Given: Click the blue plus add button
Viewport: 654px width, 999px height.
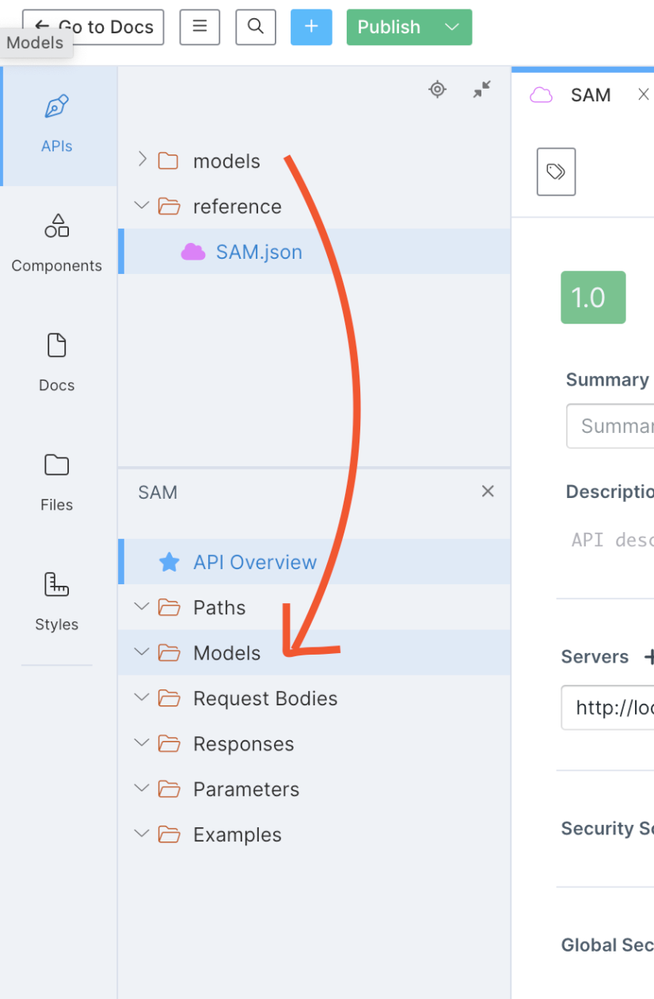Looking at the screenshot, I should click(311, 27).
